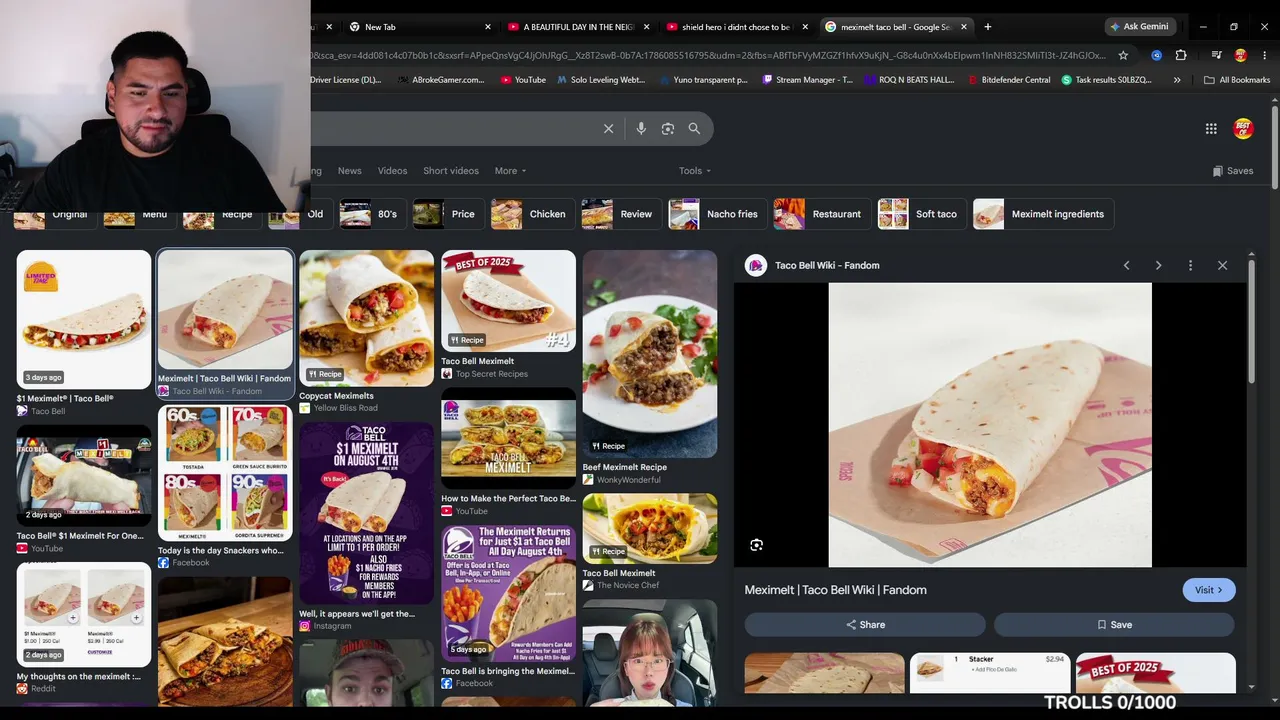
Task: Click the Visit button for Fandom page
Action: pos(1209,590)
